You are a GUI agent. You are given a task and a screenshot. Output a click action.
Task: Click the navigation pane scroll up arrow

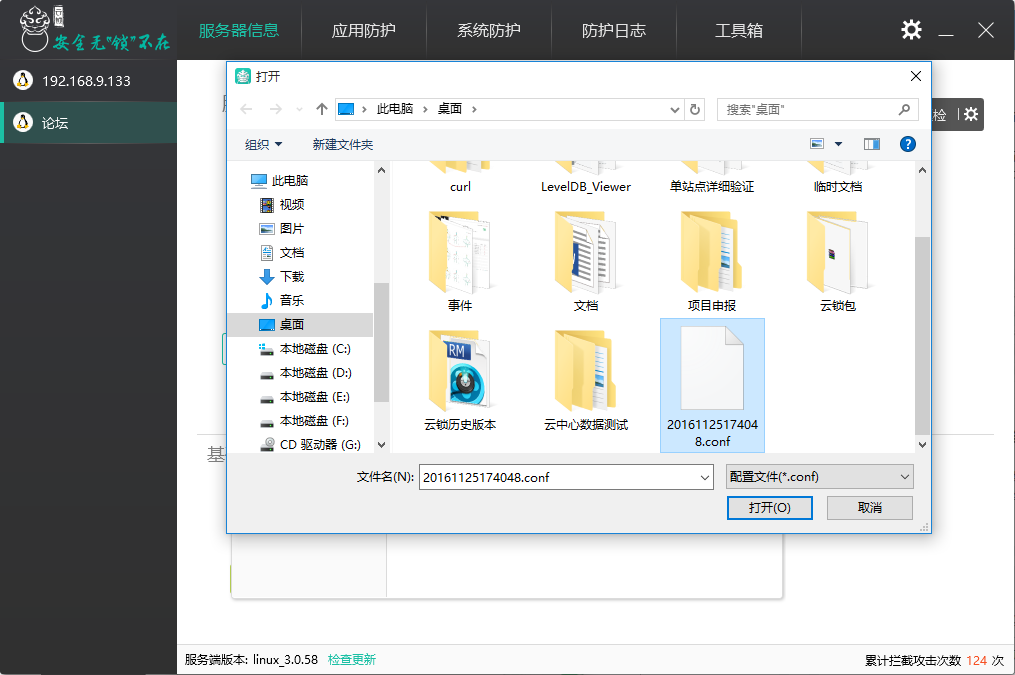[x=381, y=170]
